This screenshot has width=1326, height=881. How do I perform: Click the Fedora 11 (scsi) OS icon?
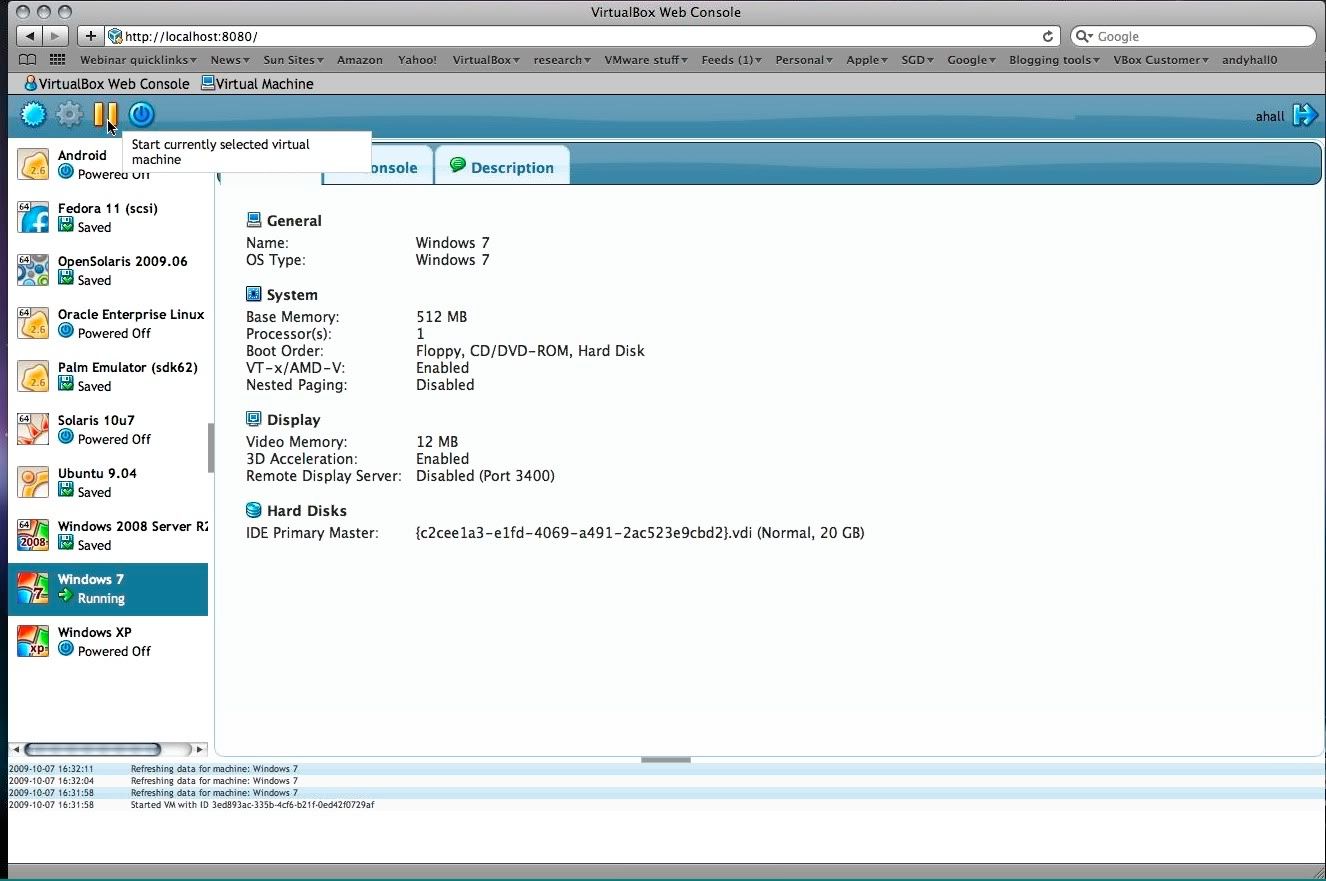(x=33, y=217)
